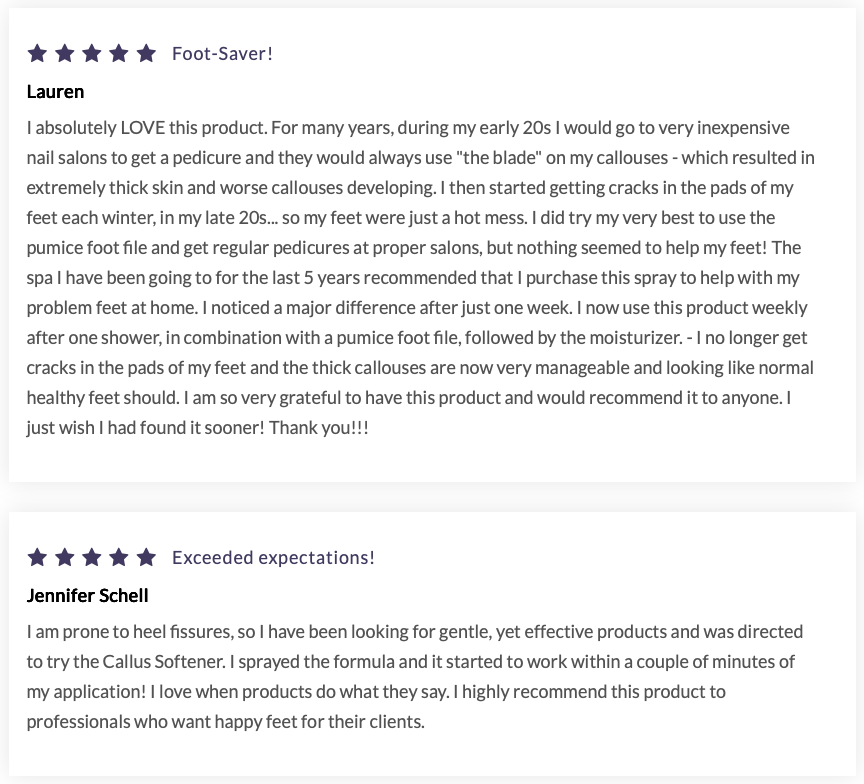The image size is (864, 784).
Task: Select the reviewer name Lauren
Action: (x=55, y=92)
